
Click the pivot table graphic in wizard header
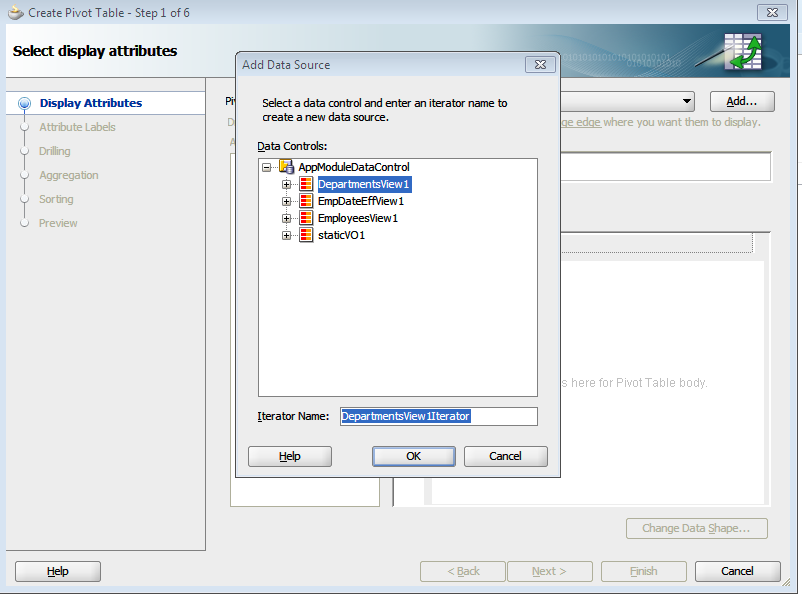pos(744,54)
